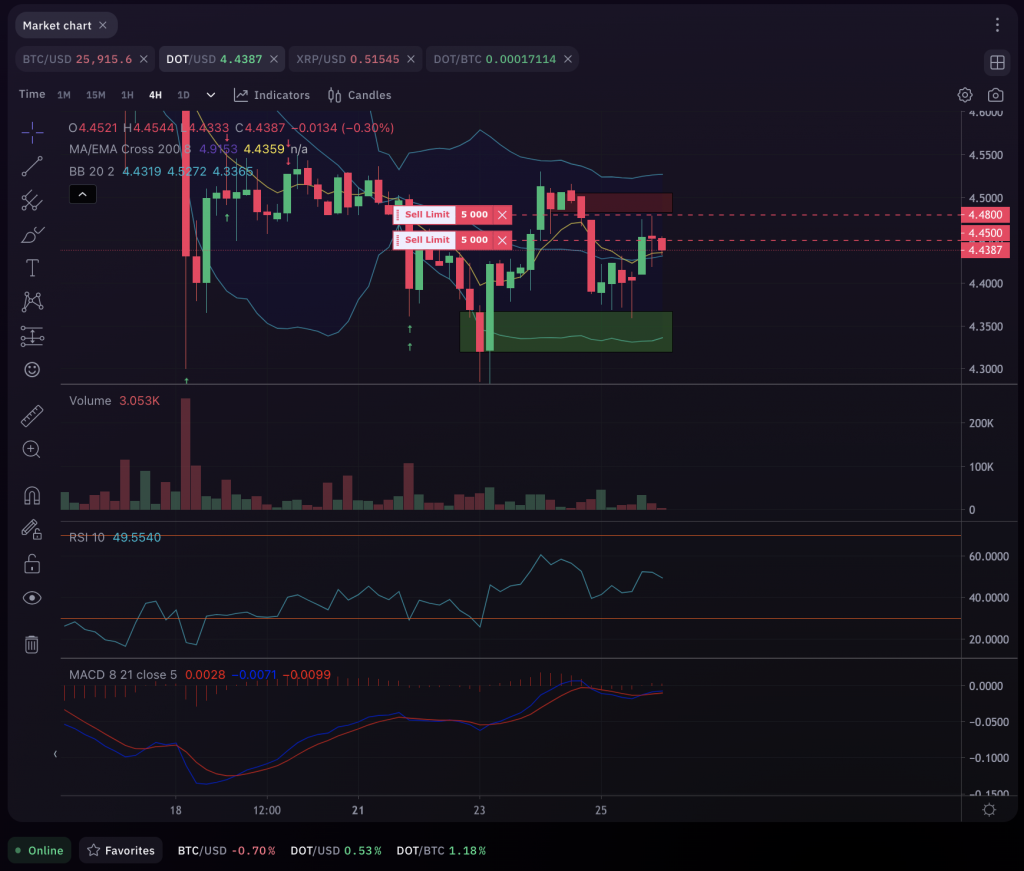Screen dimensions: 1024x871
Task: Close the BTC/USD tab
Action: 144,59
